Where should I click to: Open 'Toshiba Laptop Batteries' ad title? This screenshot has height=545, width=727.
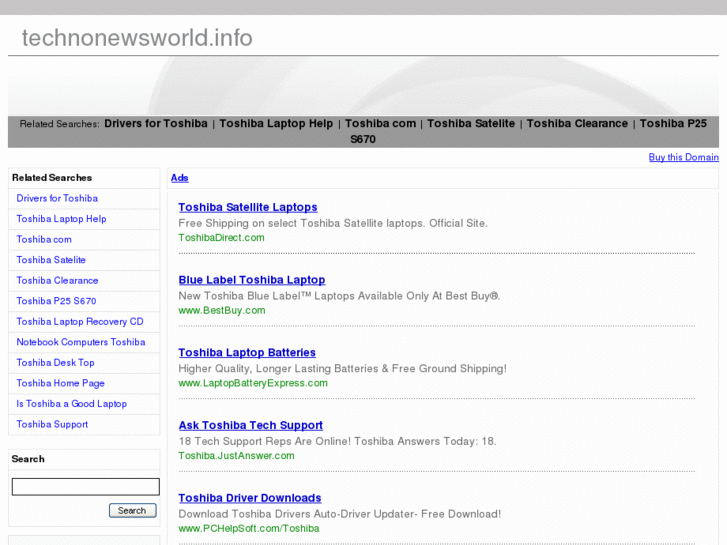point(247,353)
